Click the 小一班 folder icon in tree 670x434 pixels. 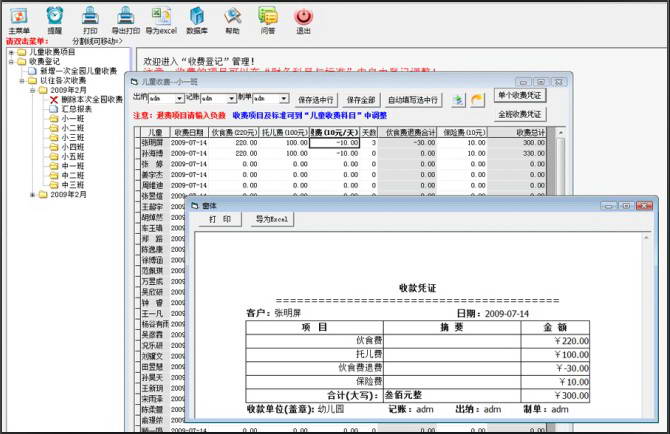click(x=54, y=118)
